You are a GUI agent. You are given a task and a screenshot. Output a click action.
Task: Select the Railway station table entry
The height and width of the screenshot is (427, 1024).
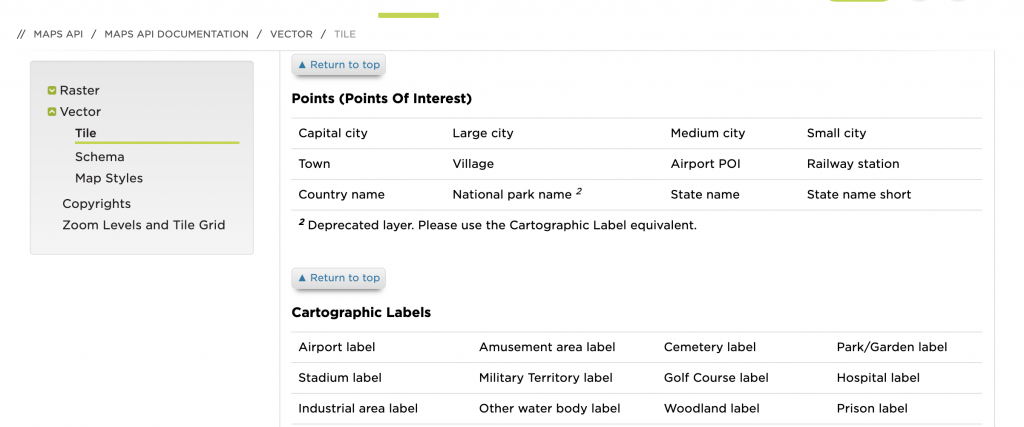tap(853, 164)
